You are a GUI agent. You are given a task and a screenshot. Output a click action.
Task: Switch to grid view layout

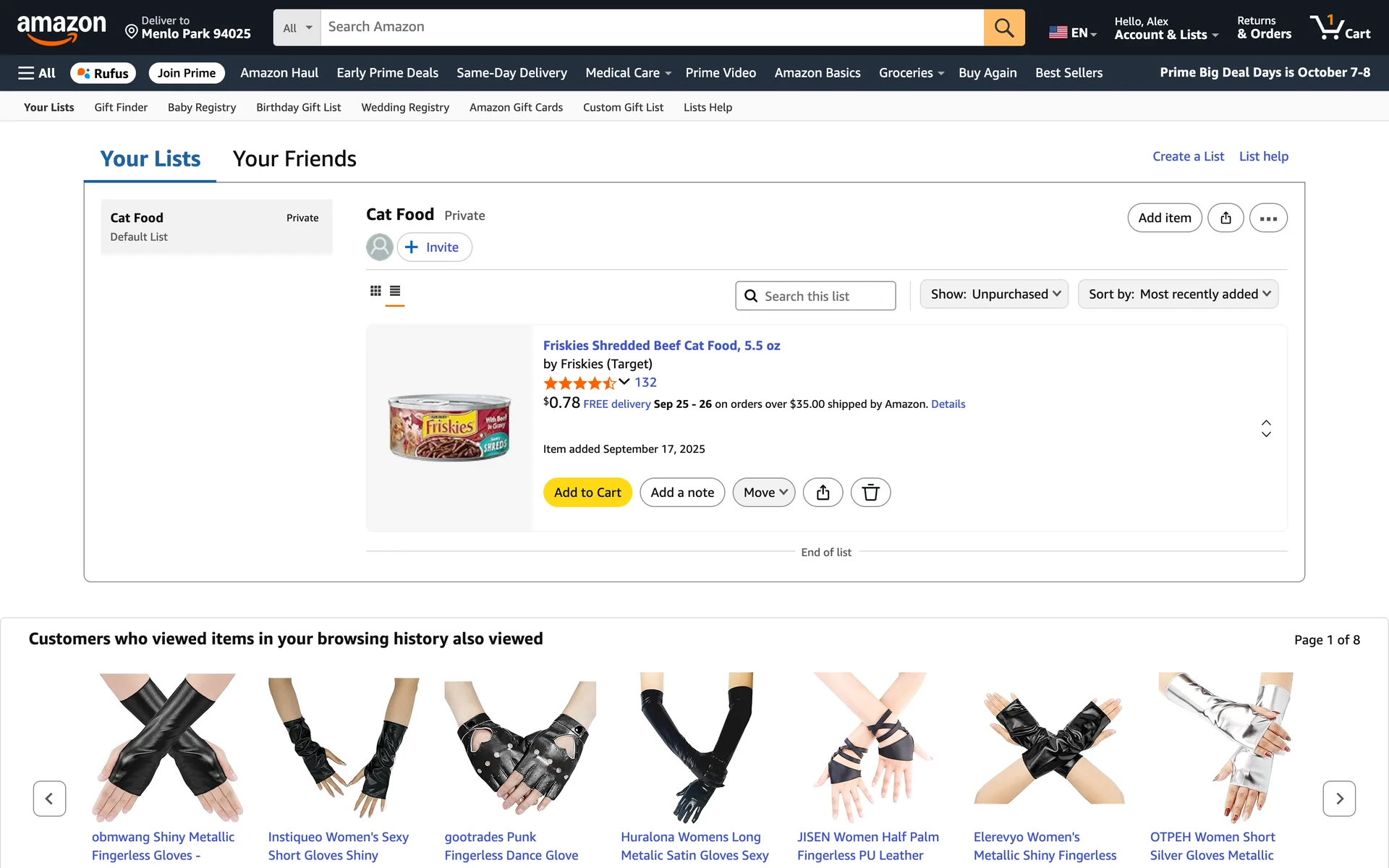[375, 291]
